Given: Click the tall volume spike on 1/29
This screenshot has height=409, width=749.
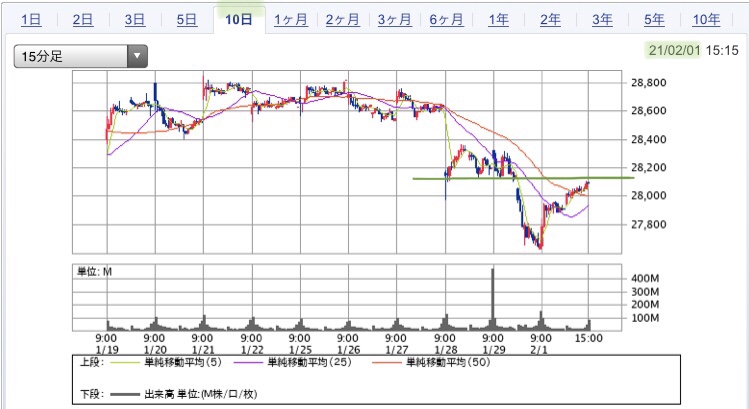Looking at the screenshot, I should coord(493,299).
